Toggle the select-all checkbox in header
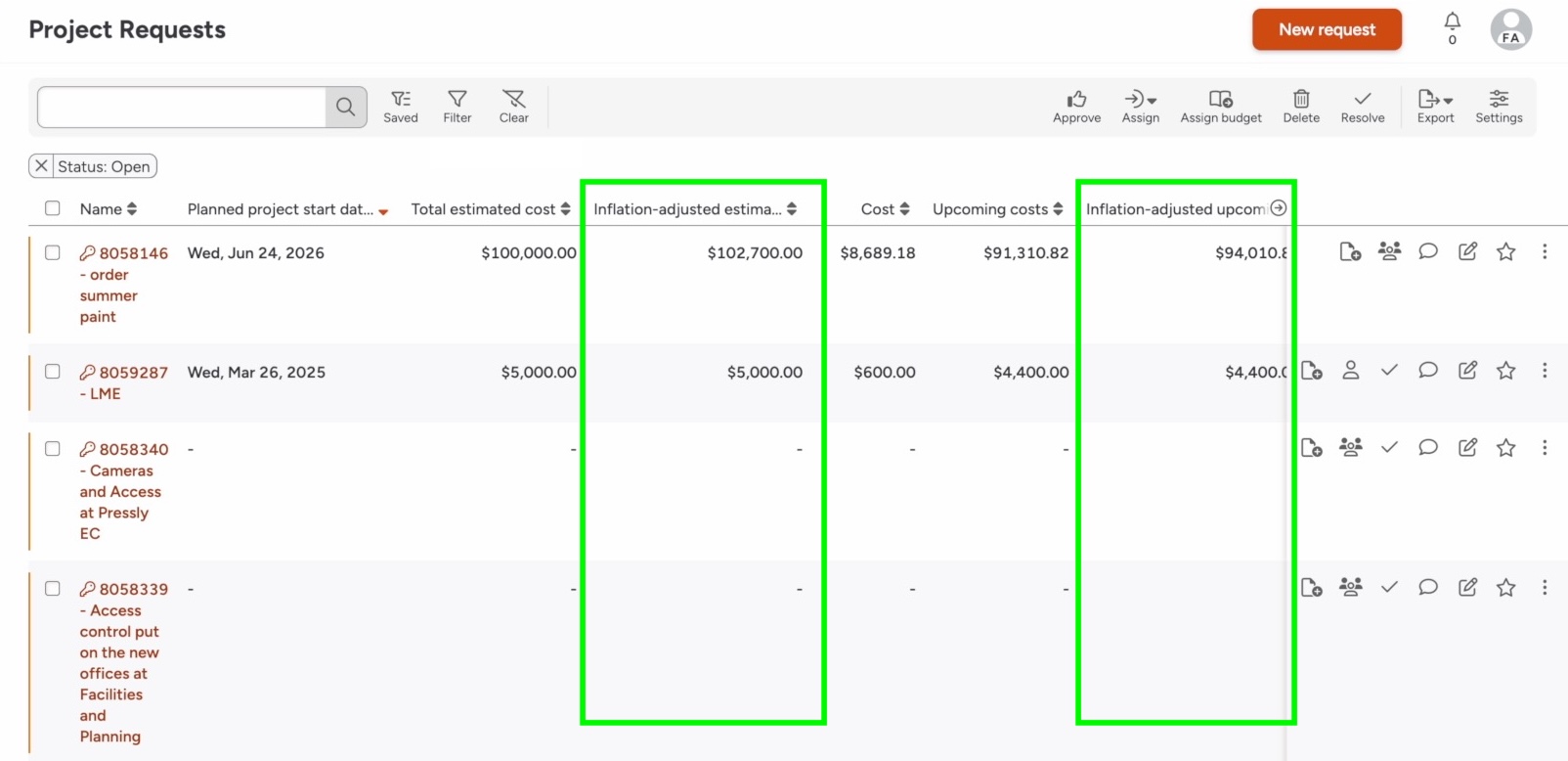The image size is (1568, 761). [x=53, y=208]
